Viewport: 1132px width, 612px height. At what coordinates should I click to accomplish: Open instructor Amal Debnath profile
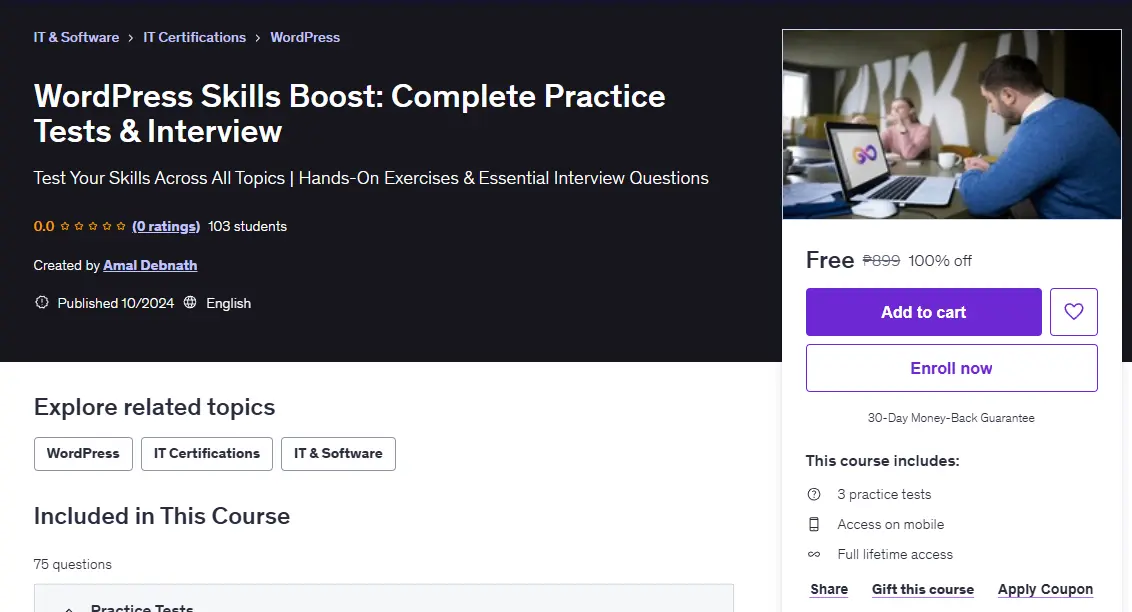pos(150,266)
